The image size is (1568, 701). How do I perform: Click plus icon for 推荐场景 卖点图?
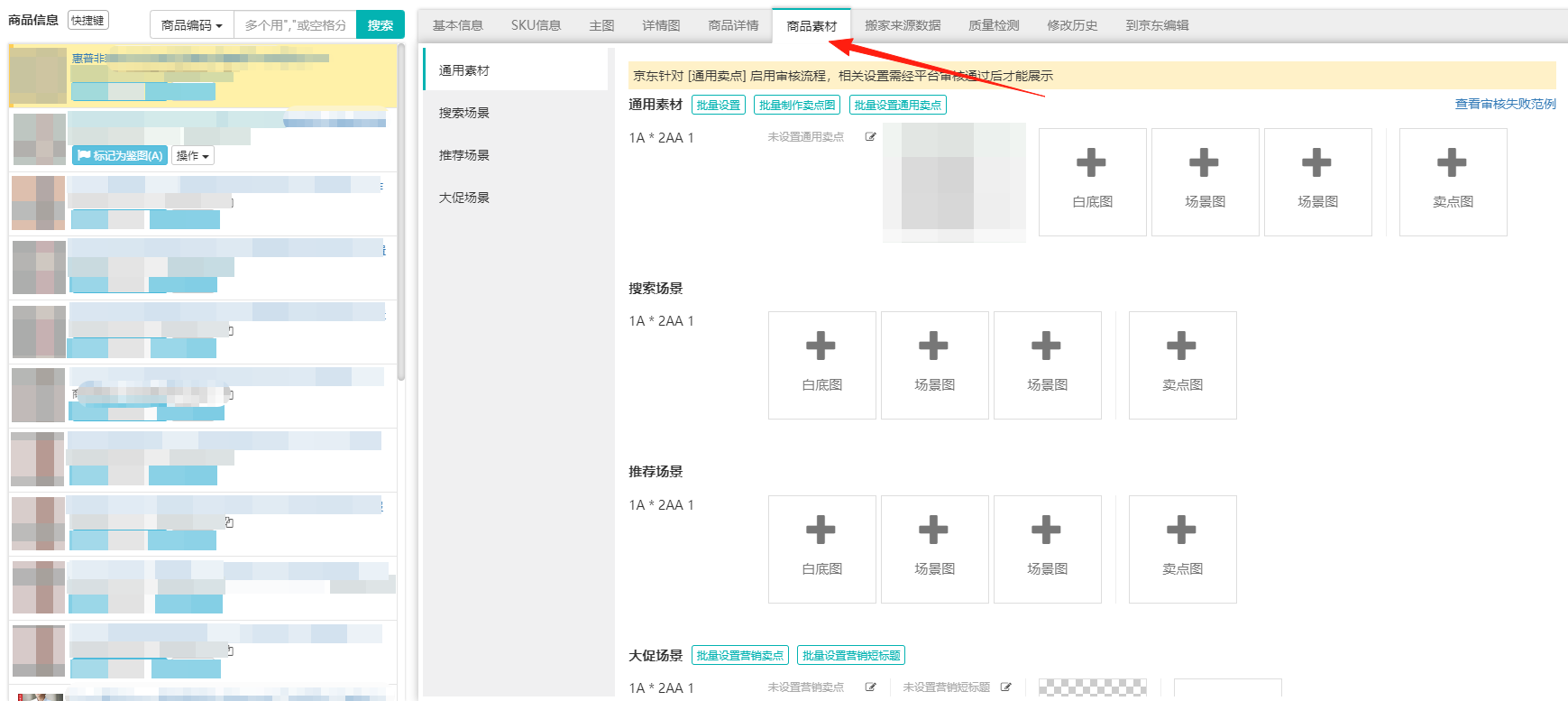tap(1181, 530)
